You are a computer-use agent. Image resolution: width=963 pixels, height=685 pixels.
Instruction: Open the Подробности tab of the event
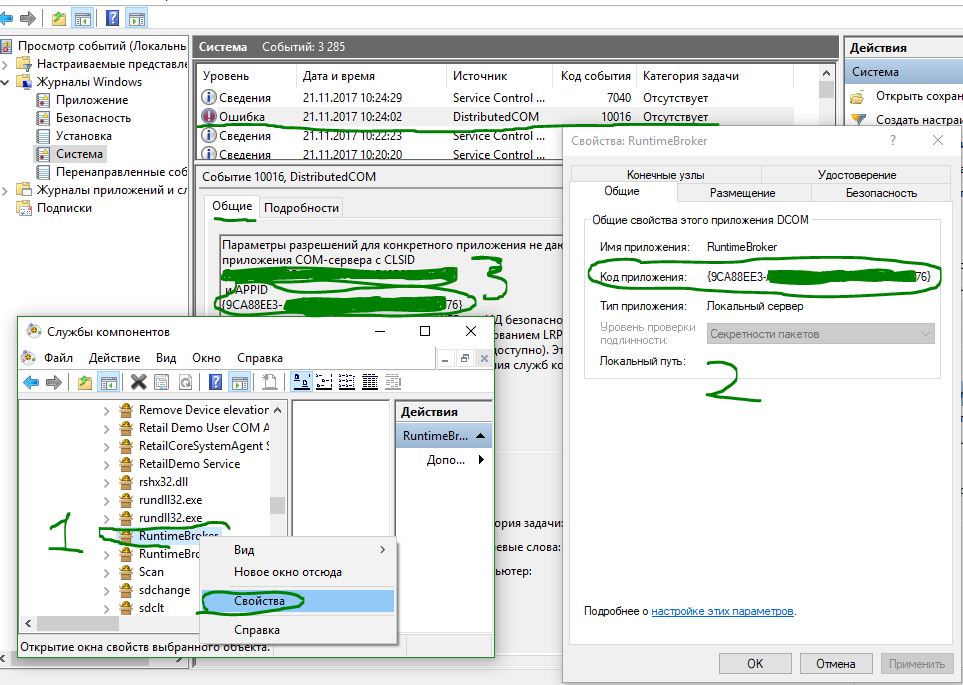(301, 208)
